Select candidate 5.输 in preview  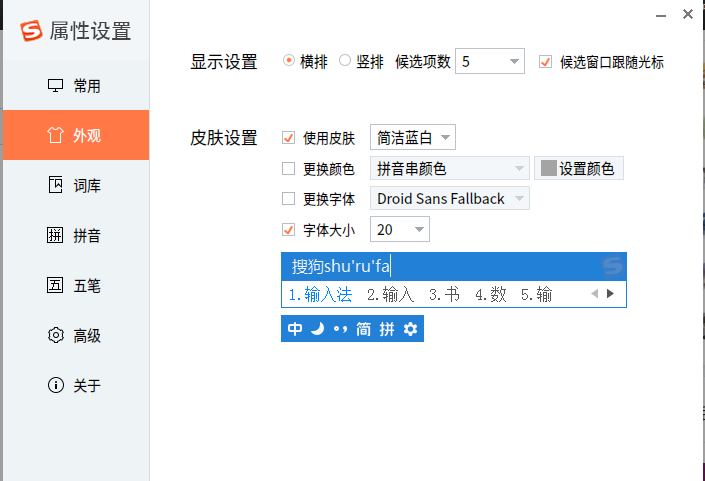[x=536, y=294]
